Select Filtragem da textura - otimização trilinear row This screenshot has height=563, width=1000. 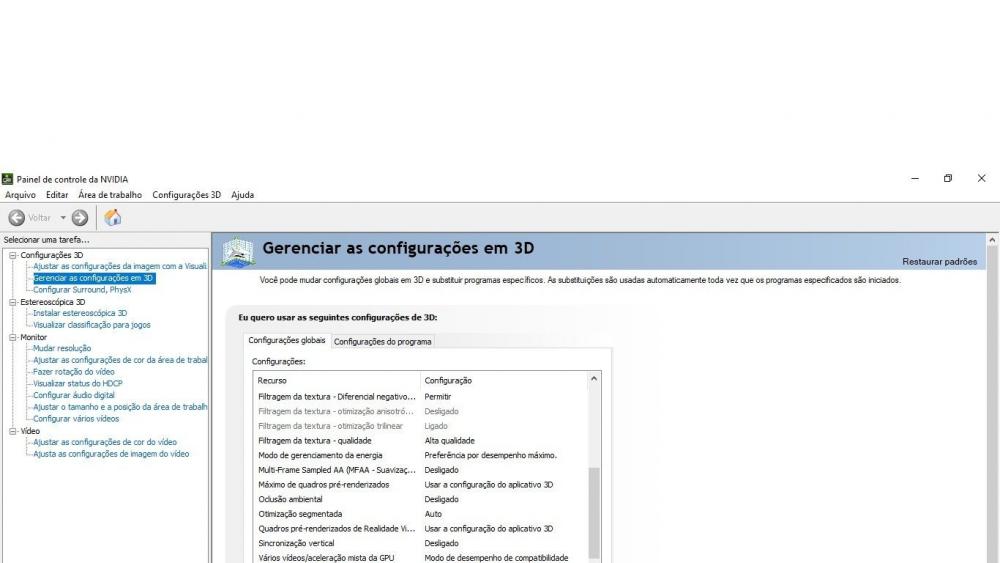coord(420,426)
